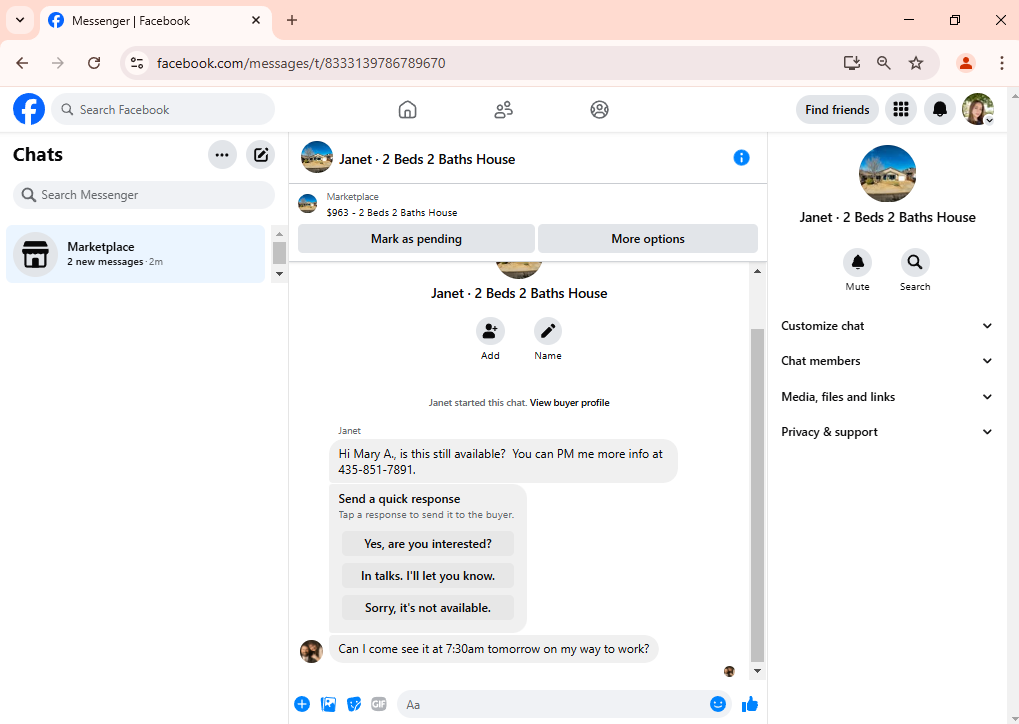
Task: Open the tab search dropdown arrow
Action: 20,20
